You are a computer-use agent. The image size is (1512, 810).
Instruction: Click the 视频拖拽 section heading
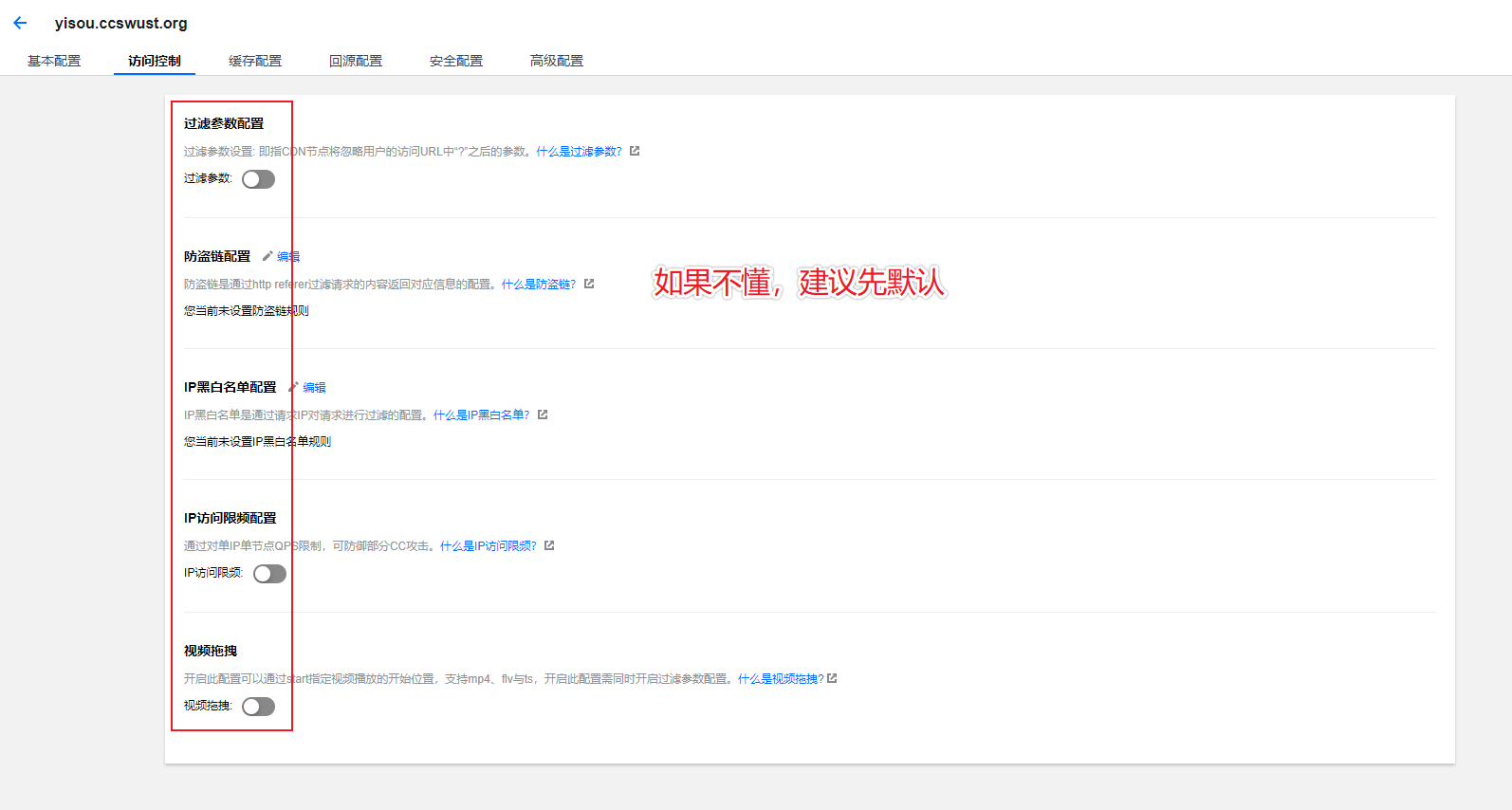tap(211, 652)
